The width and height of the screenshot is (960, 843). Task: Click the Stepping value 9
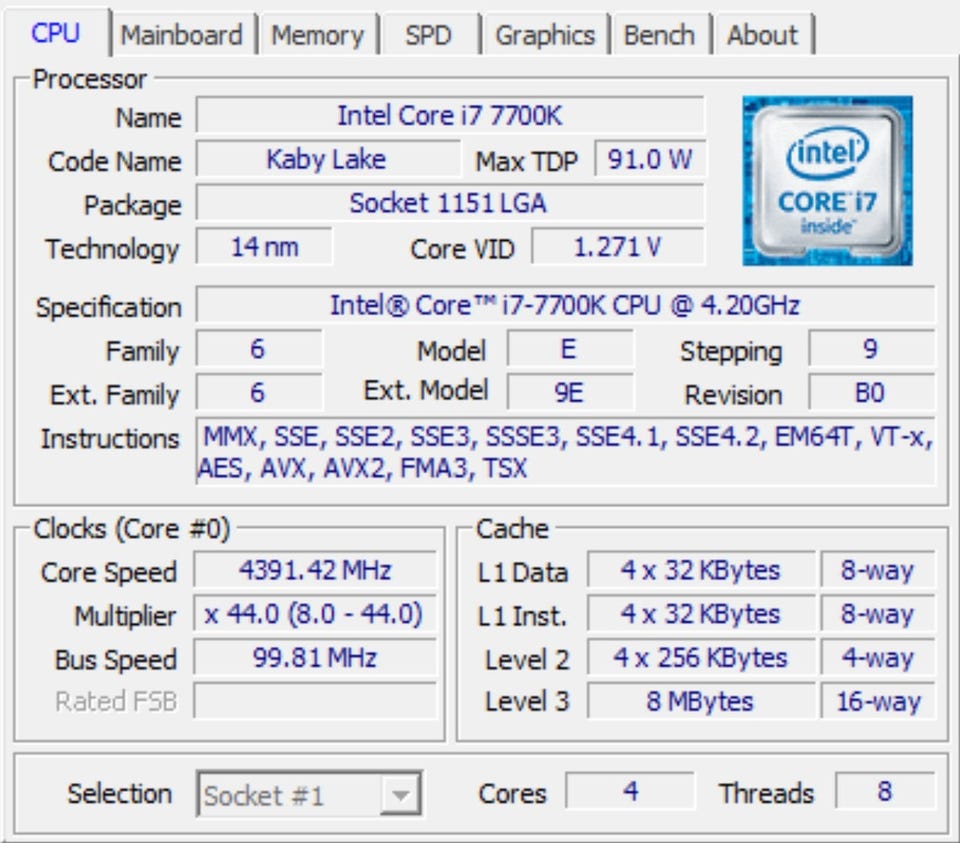click(871, 349)
